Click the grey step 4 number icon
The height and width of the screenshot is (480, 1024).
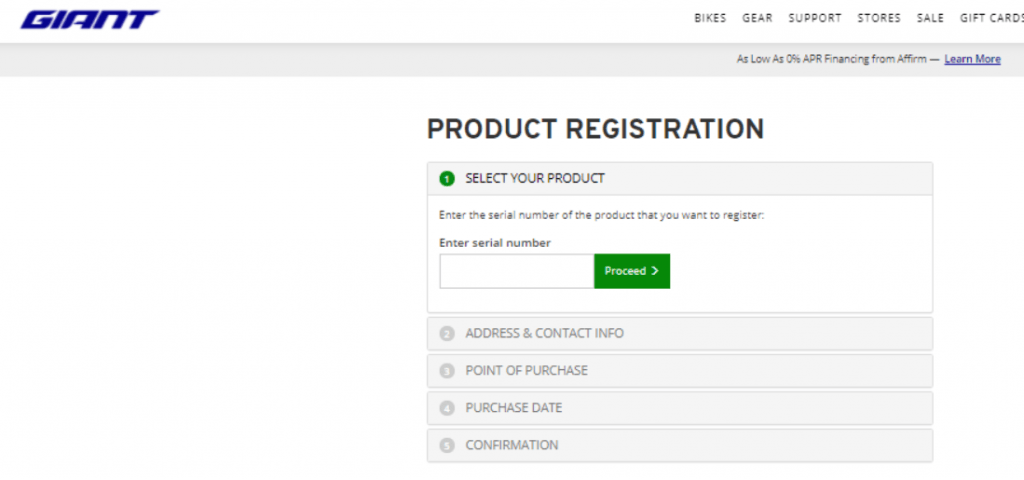tap(447, 408)
